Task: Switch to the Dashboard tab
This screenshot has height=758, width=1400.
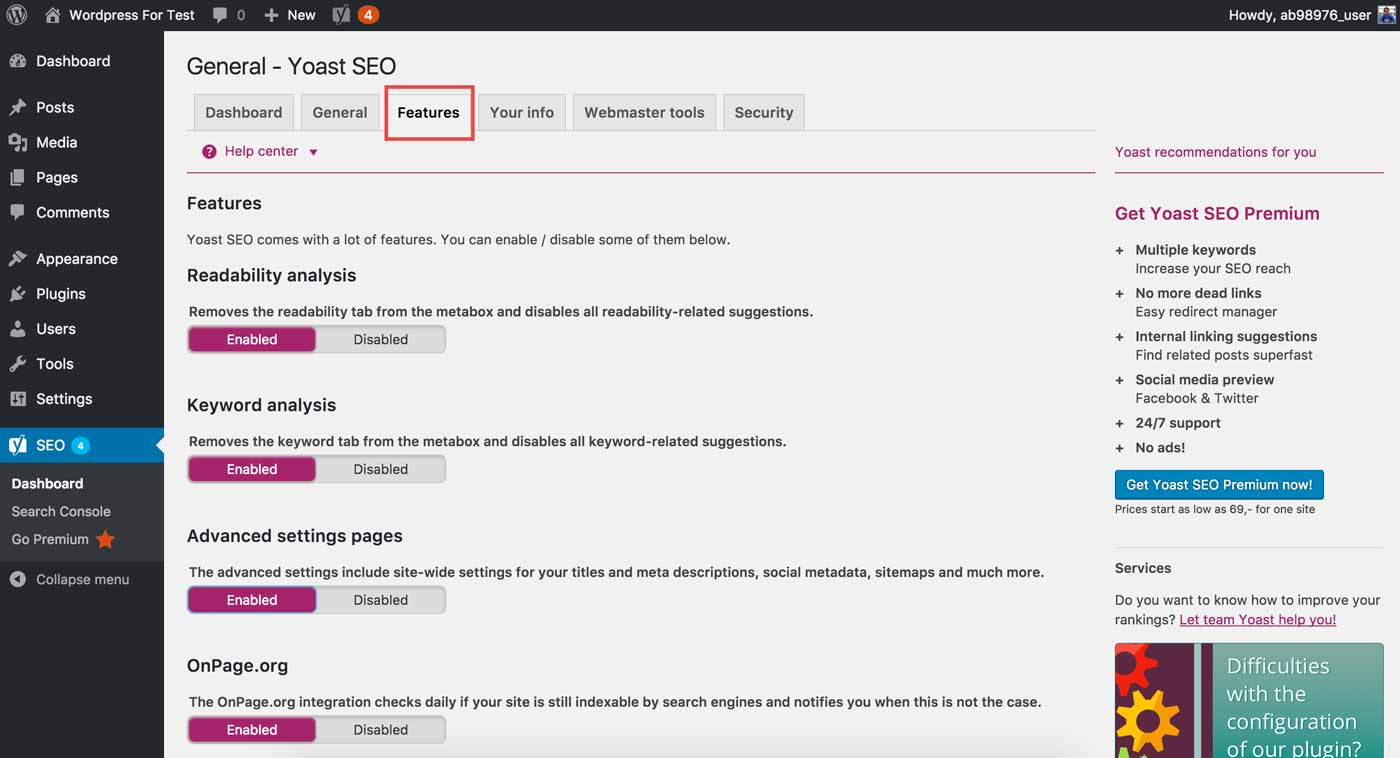Action: click(x=243, y=112)
